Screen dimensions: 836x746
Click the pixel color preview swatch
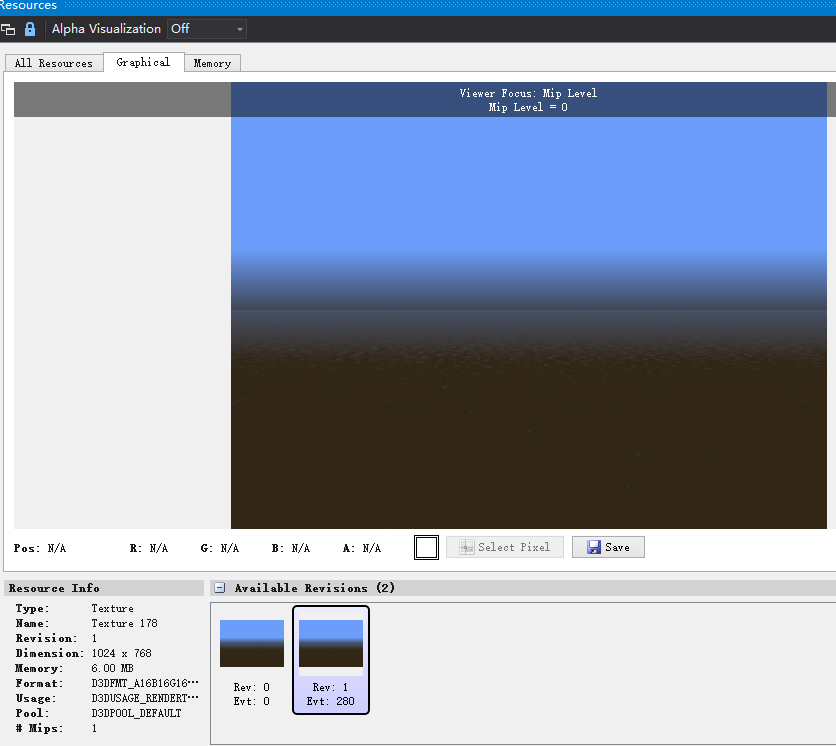[x=427, y=548]
